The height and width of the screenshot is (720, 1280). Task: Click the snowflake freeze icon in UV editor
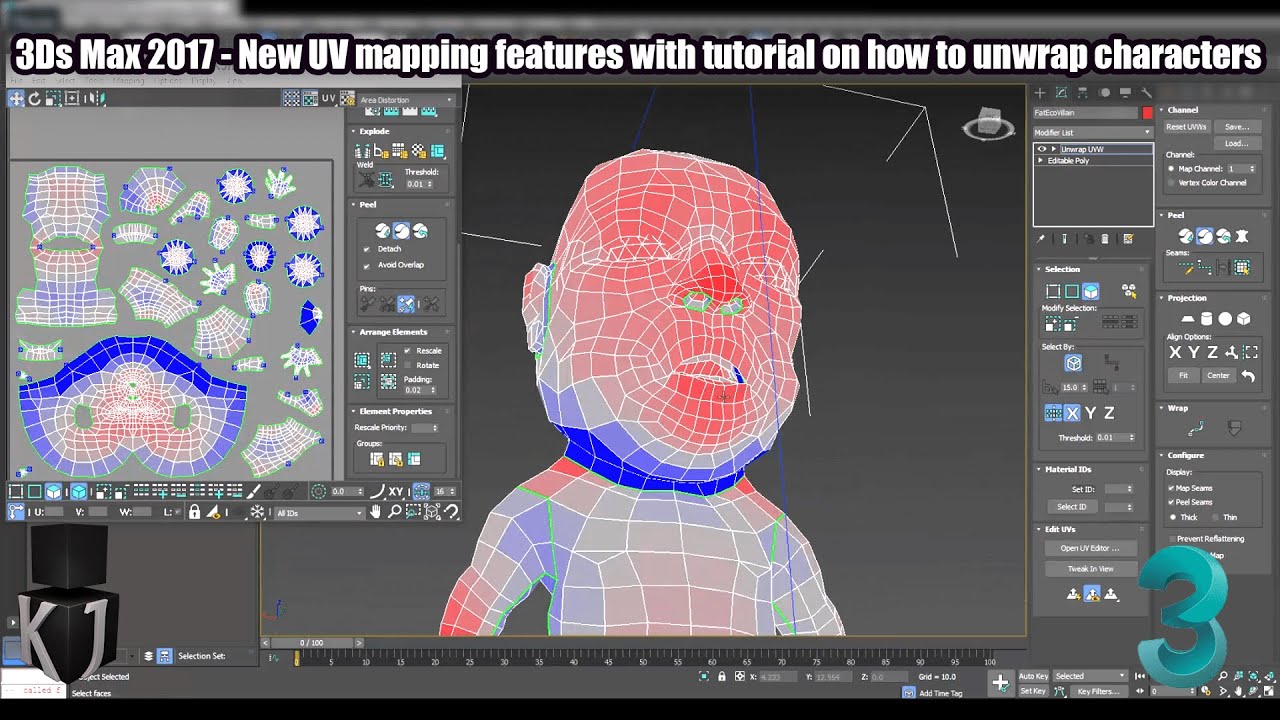point(257,512)
